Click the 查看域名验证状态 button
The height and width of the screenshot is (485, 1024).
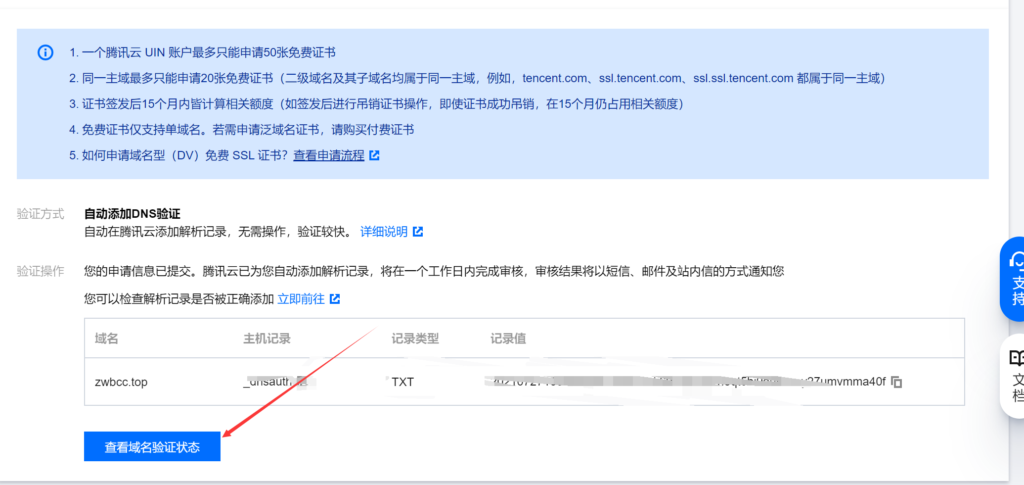(152, 447)
